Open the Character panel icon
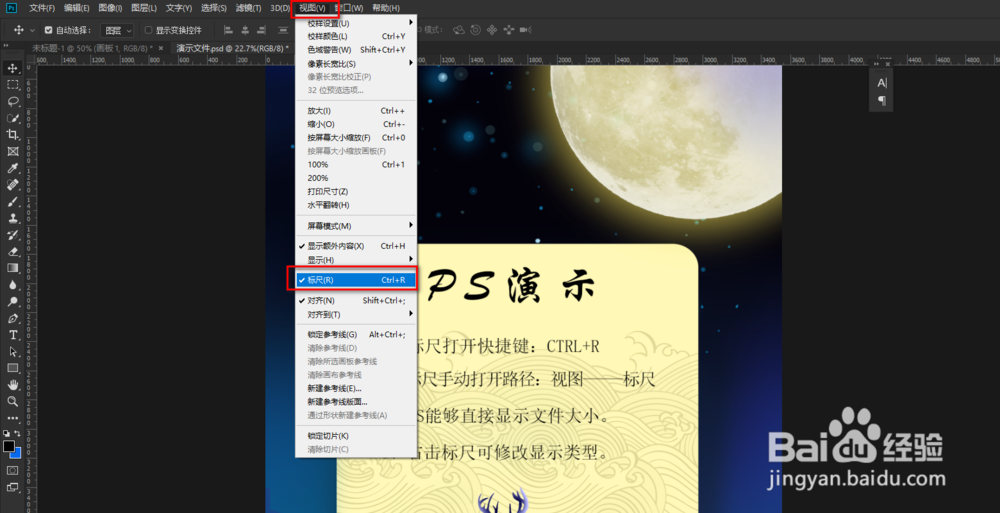This screenshot has height=513, width=1000. [x=882, y=83]
